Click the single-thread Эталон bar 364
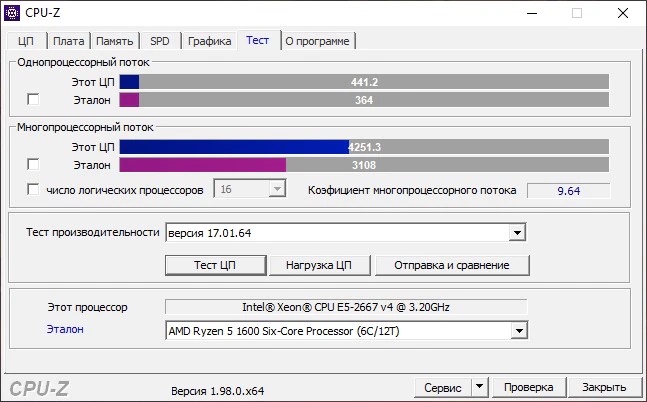Viewport: 647px width, 402px height. (x=364, y=100)
